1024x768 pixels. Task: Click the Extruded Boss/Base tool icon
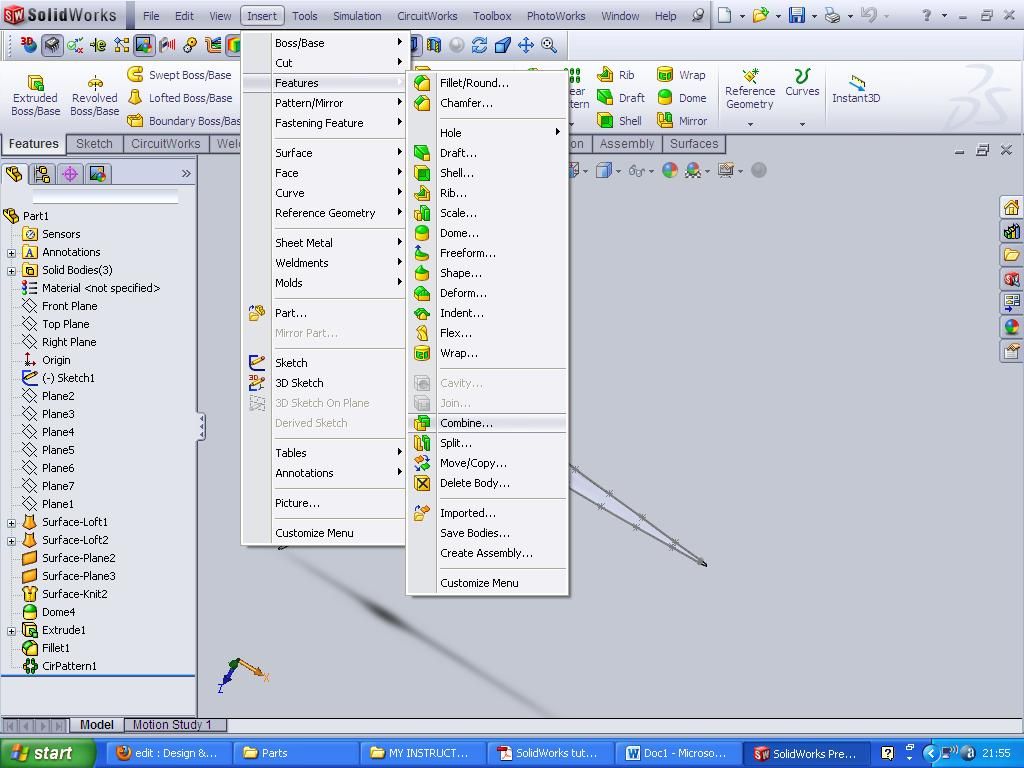click(x=35, y=84)
